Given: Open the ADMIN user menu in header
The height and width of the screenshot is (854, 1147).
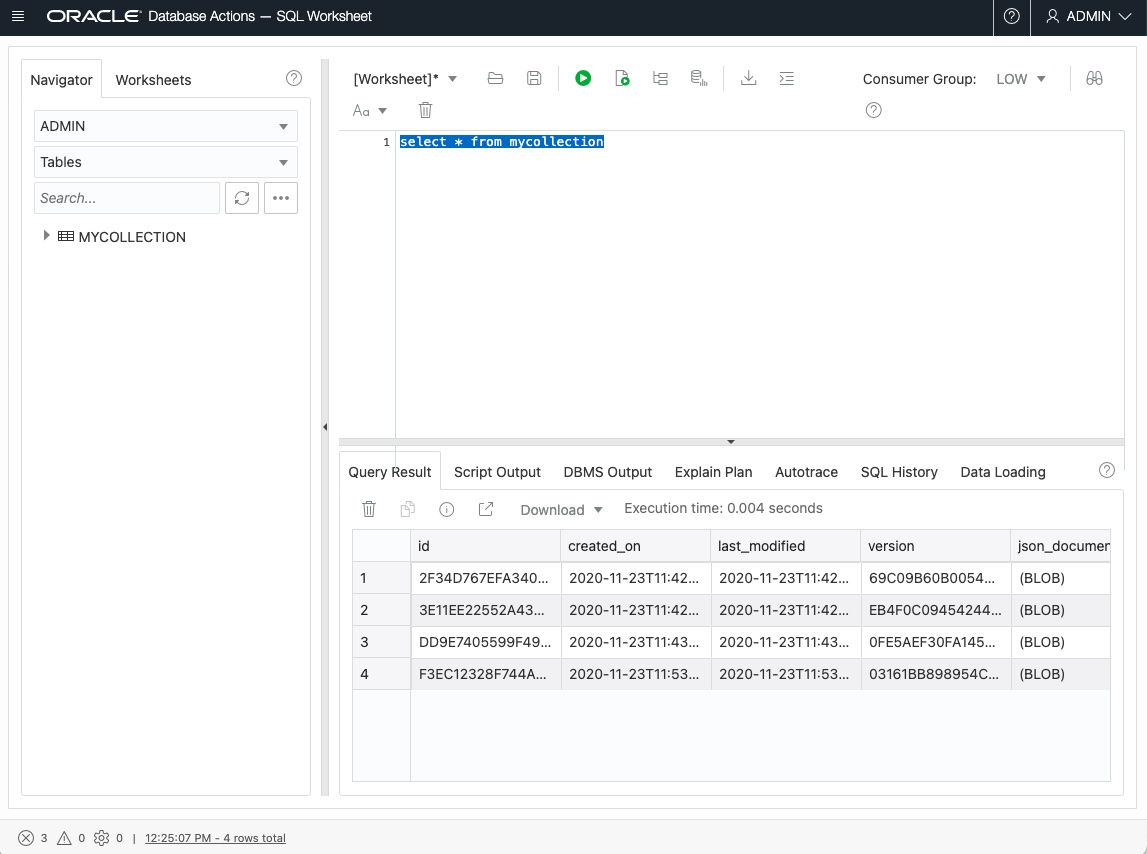Looking at the screenshot, I should pyautogui.click(x=1088, y=17).
